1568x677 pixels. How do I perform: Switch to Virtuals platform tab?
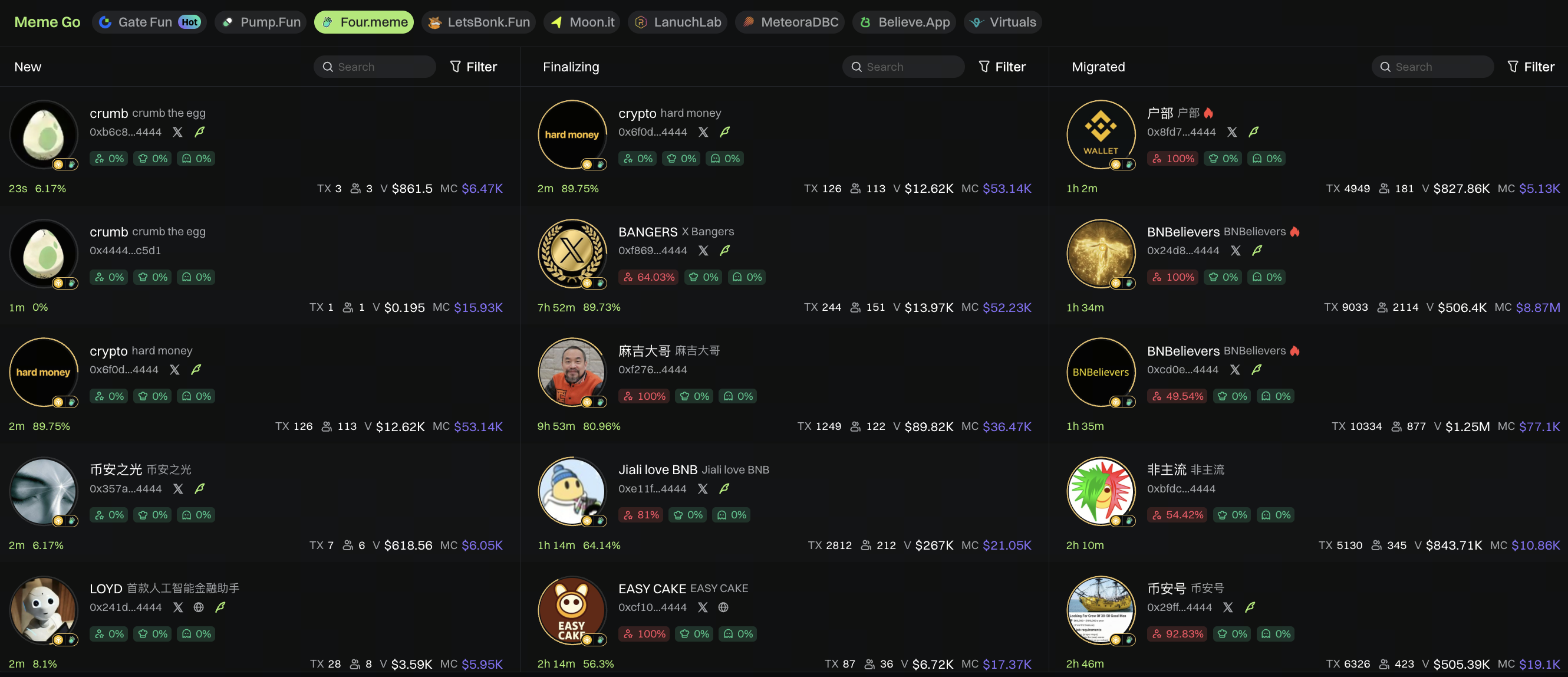pos(1003,22)
